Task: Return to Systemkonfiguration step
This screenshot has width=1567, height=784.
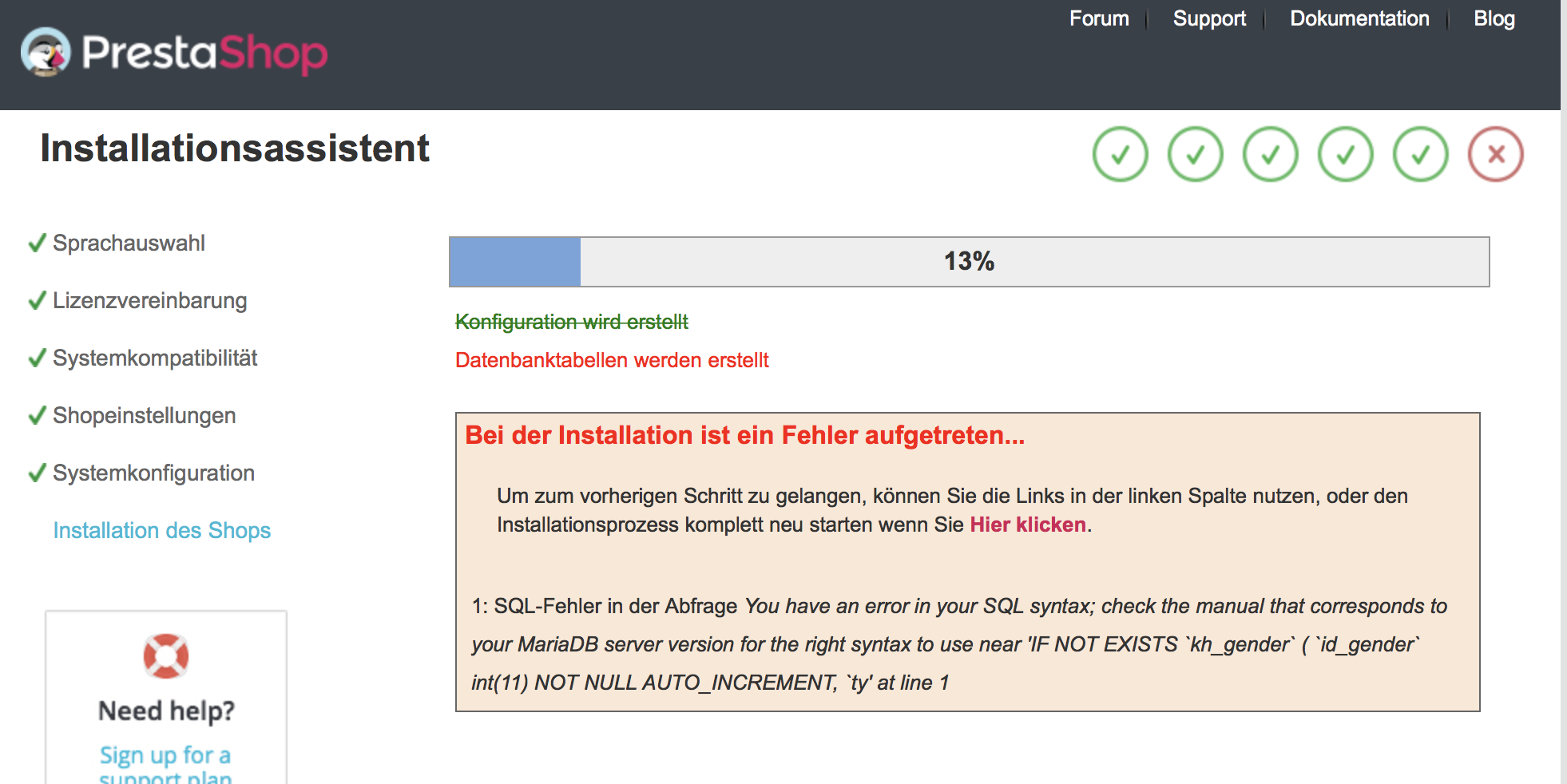Action: point(153,473)
